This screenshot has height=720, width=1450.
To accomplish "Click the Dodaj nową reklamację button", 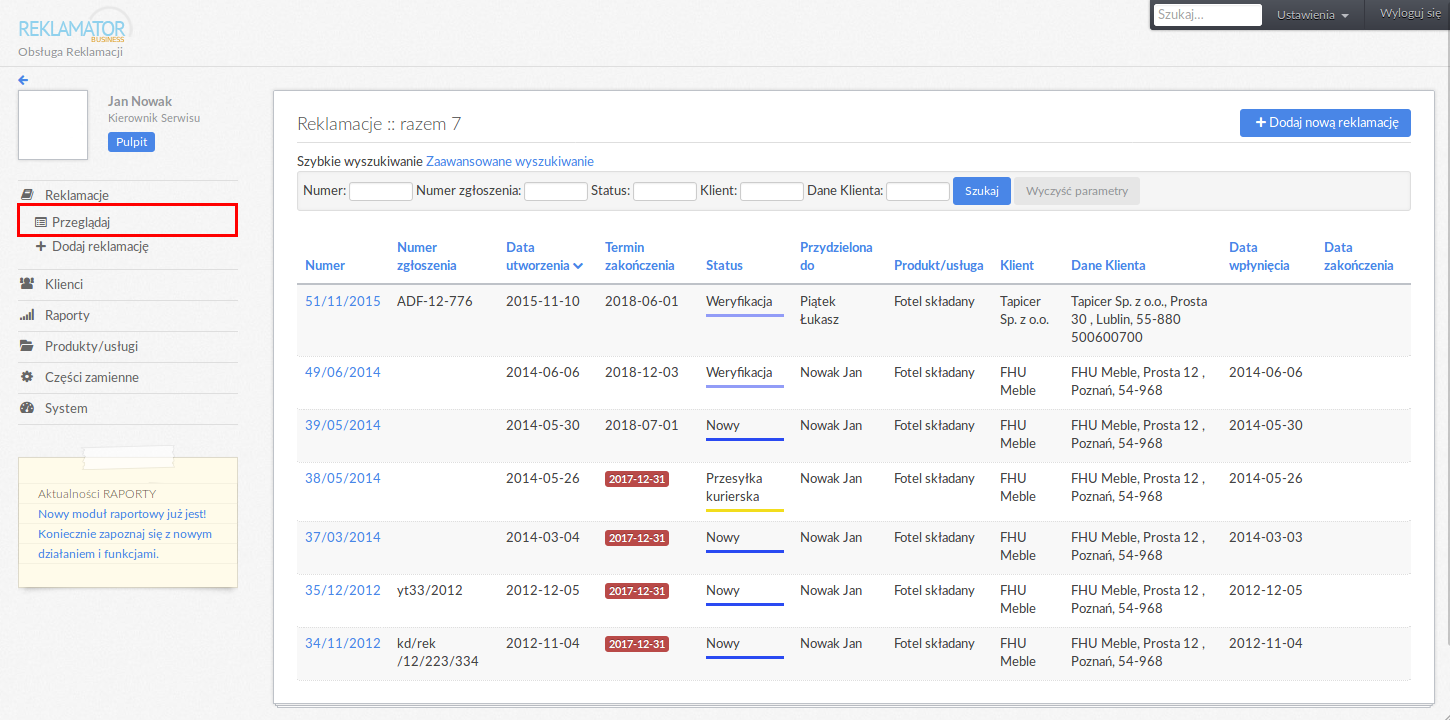I will click(x=1325, y=123).
